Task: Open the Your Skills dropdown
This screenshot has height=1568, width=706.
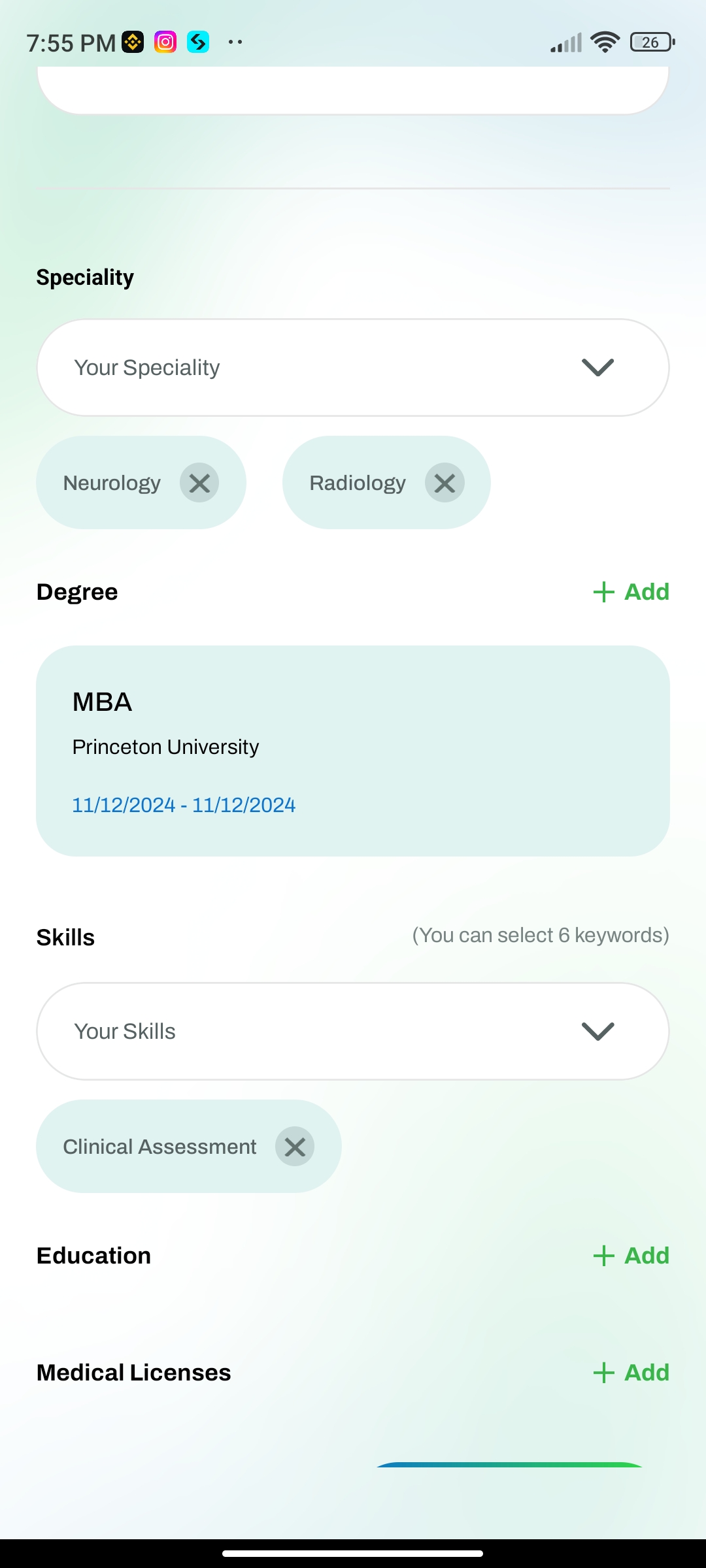Action: [327, 1031]
